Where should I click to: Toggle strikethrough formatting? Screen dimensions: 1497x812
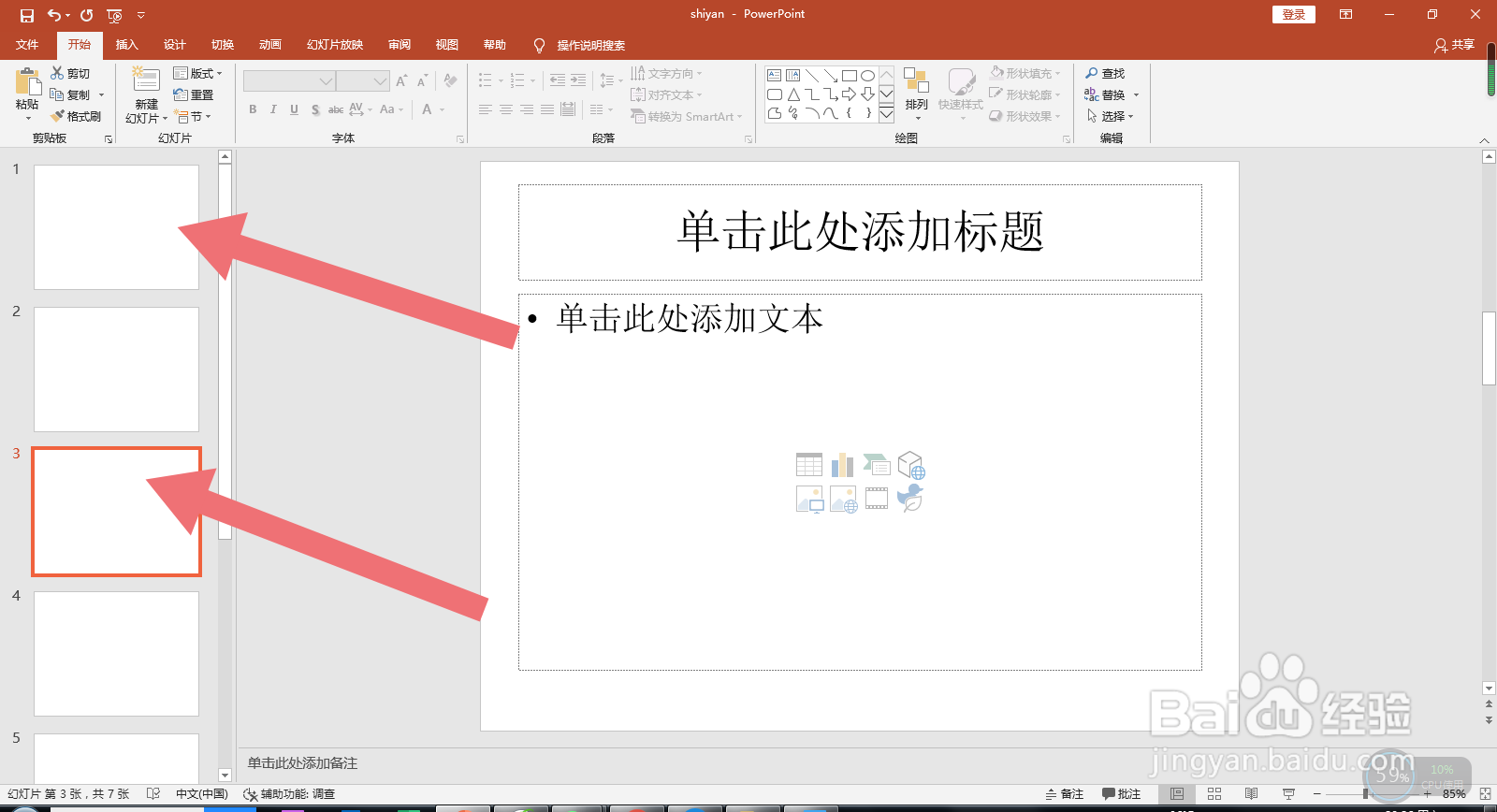click(336, 109)
